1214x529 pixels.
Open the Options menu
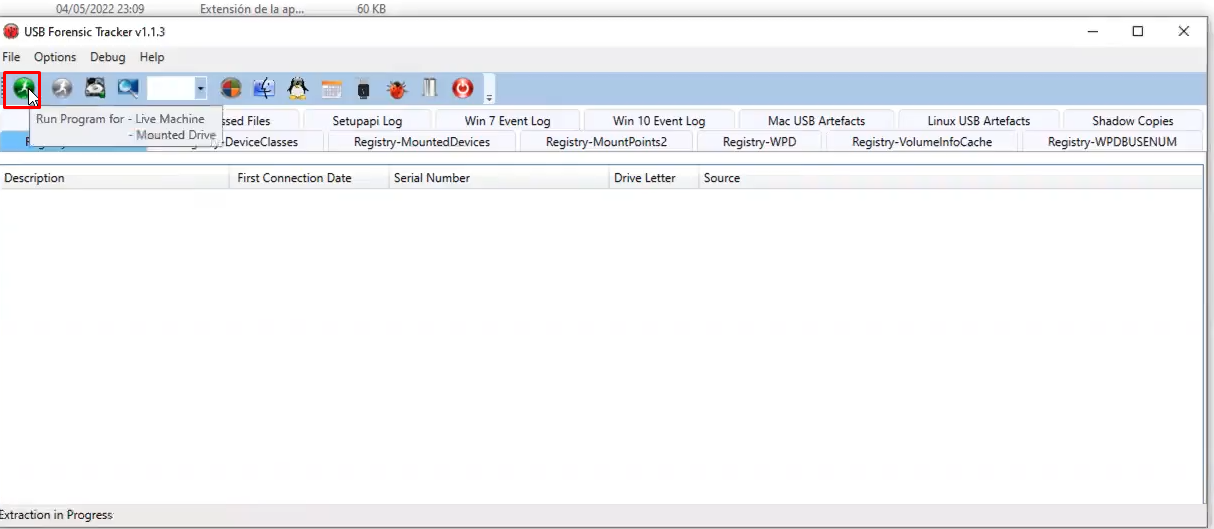click(x=55, y=57)
